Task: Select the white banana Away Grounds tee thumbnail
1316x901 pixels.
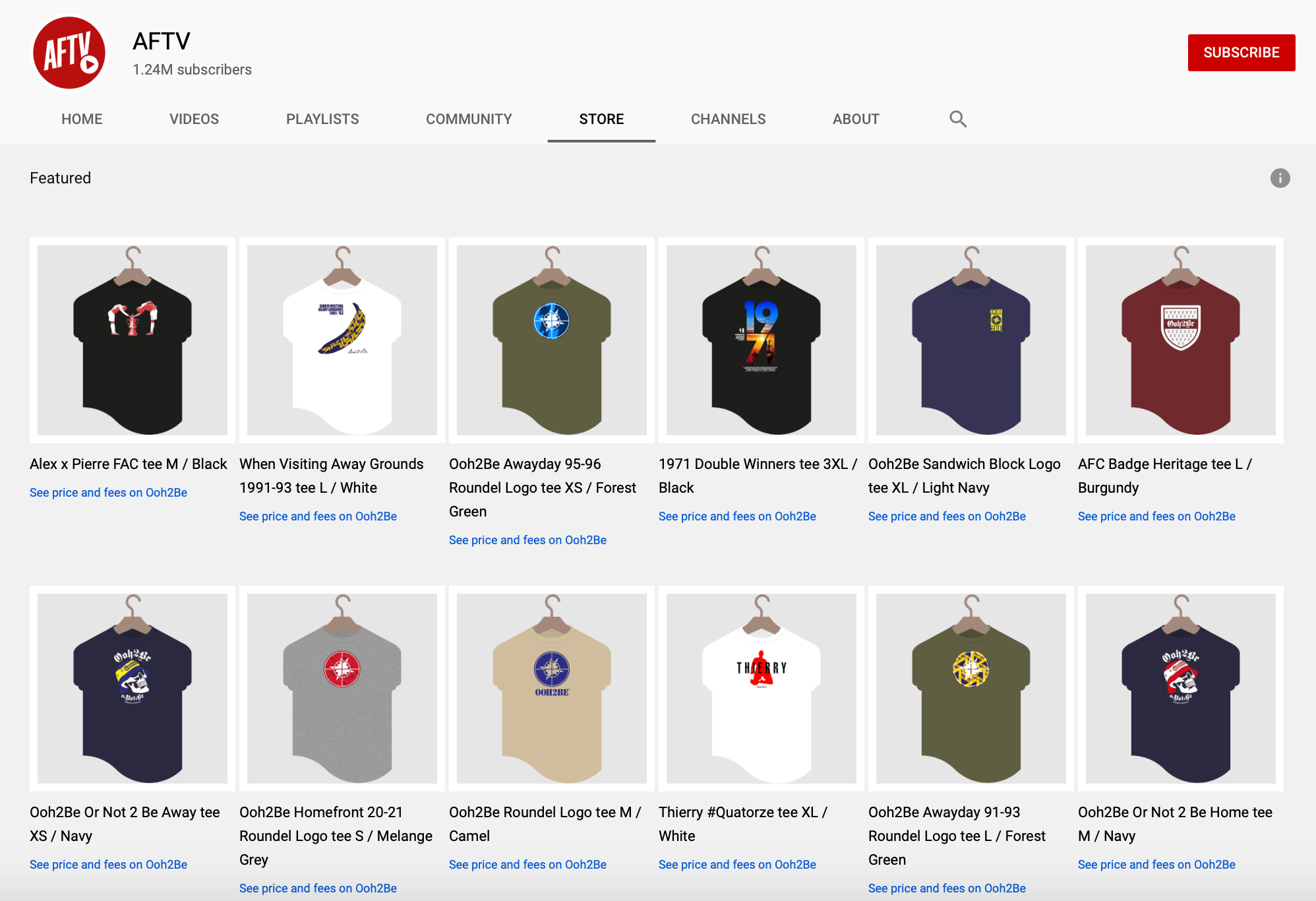Action: (x=342, y=340)
